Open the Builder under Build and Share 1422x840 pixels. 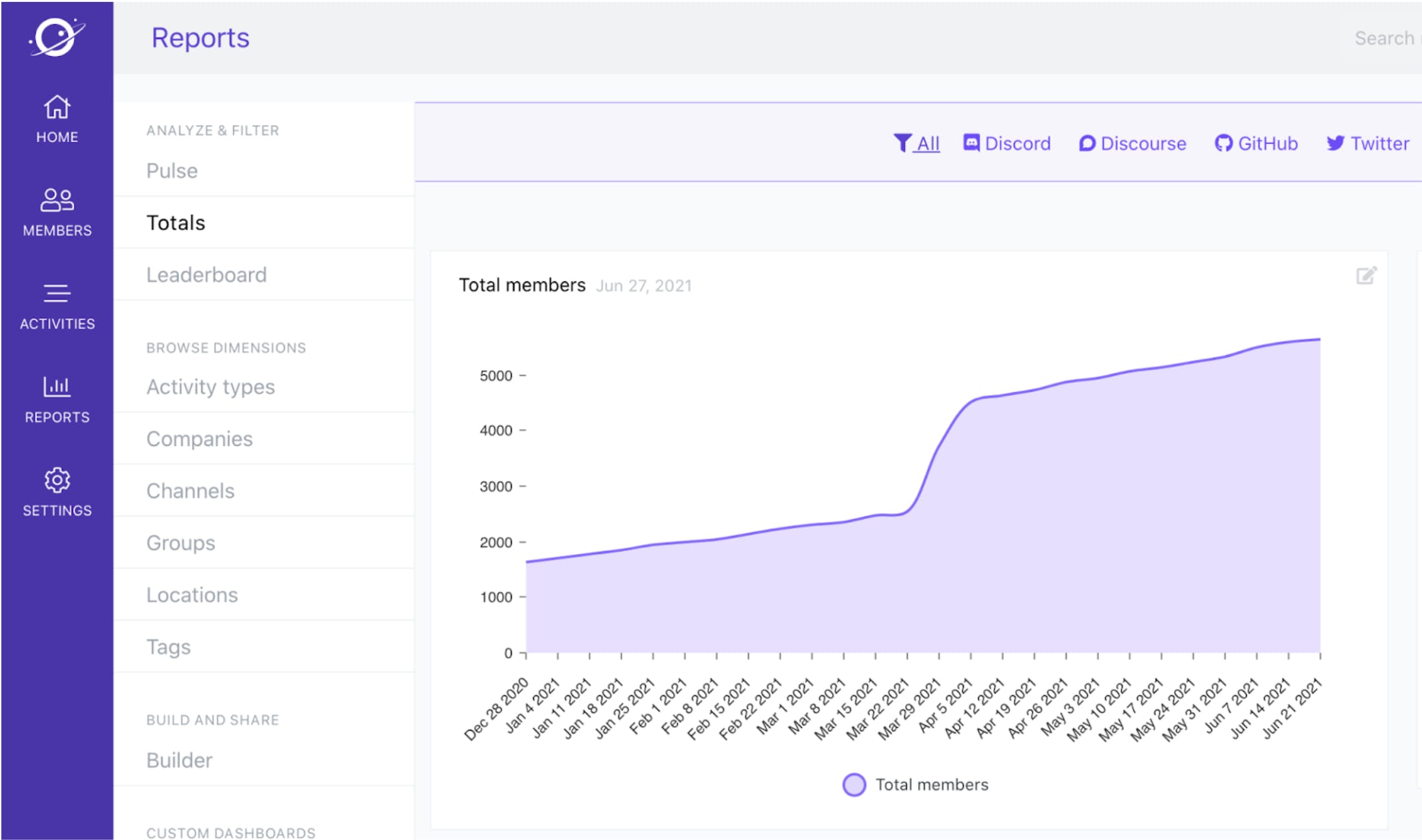coord(179,760)
